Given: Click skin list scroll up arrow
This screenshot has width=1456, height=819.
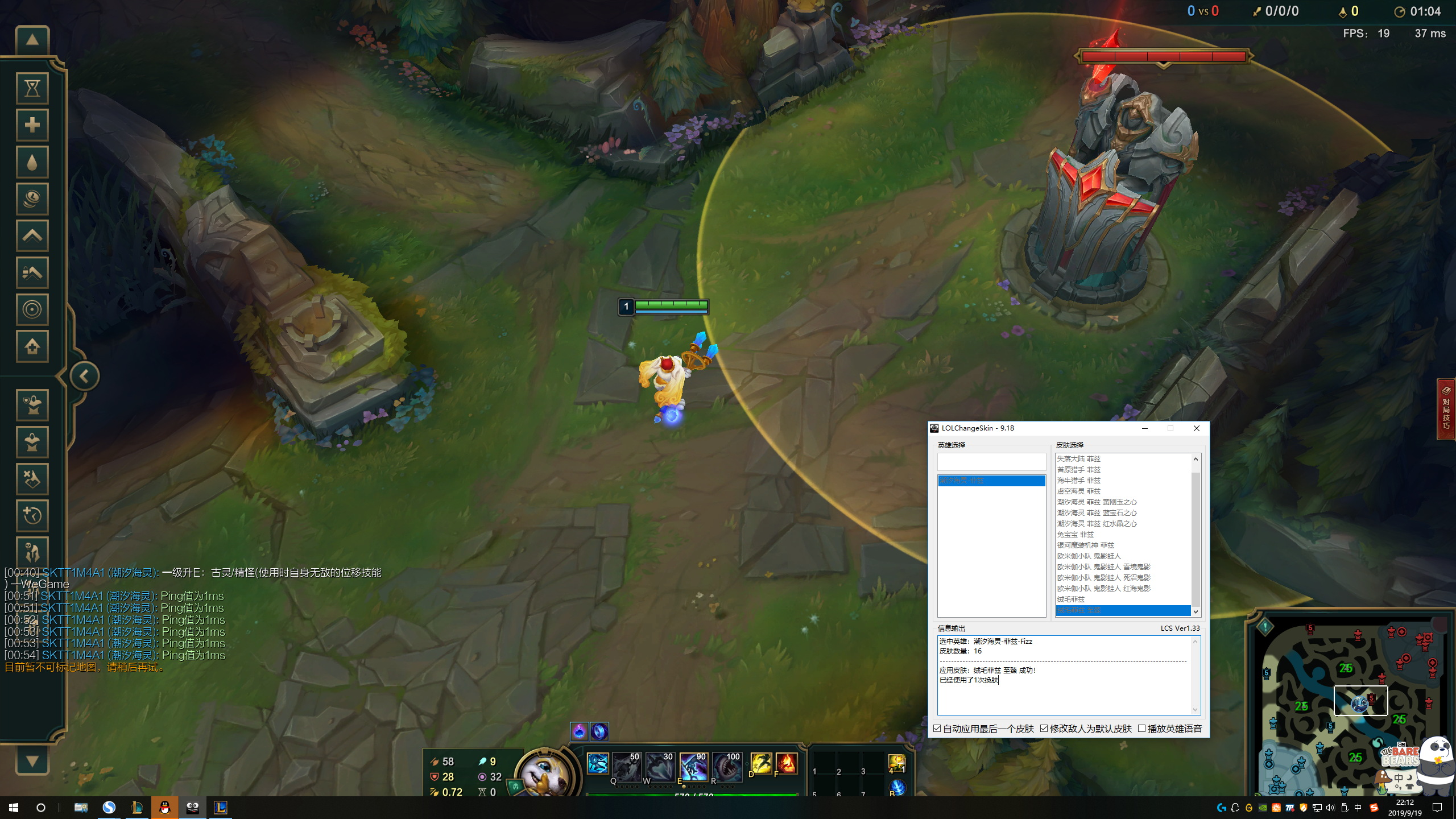Looking at the screenshot, I should click(x=1196, y=459).
